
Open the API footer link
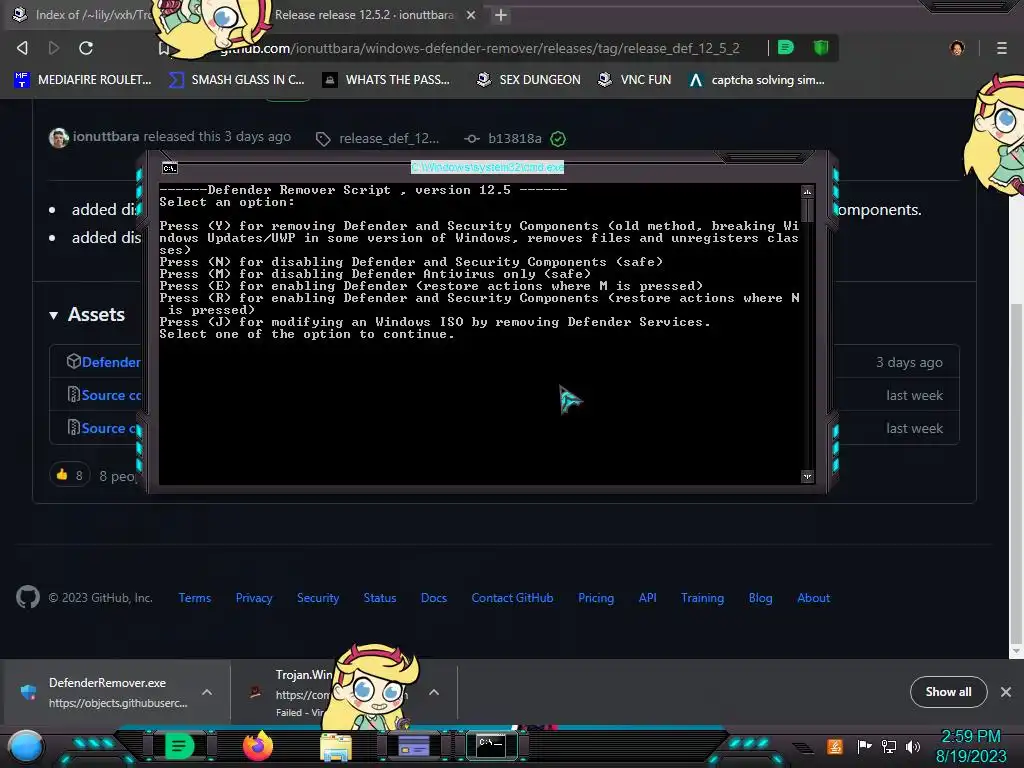tap(648, 598)
